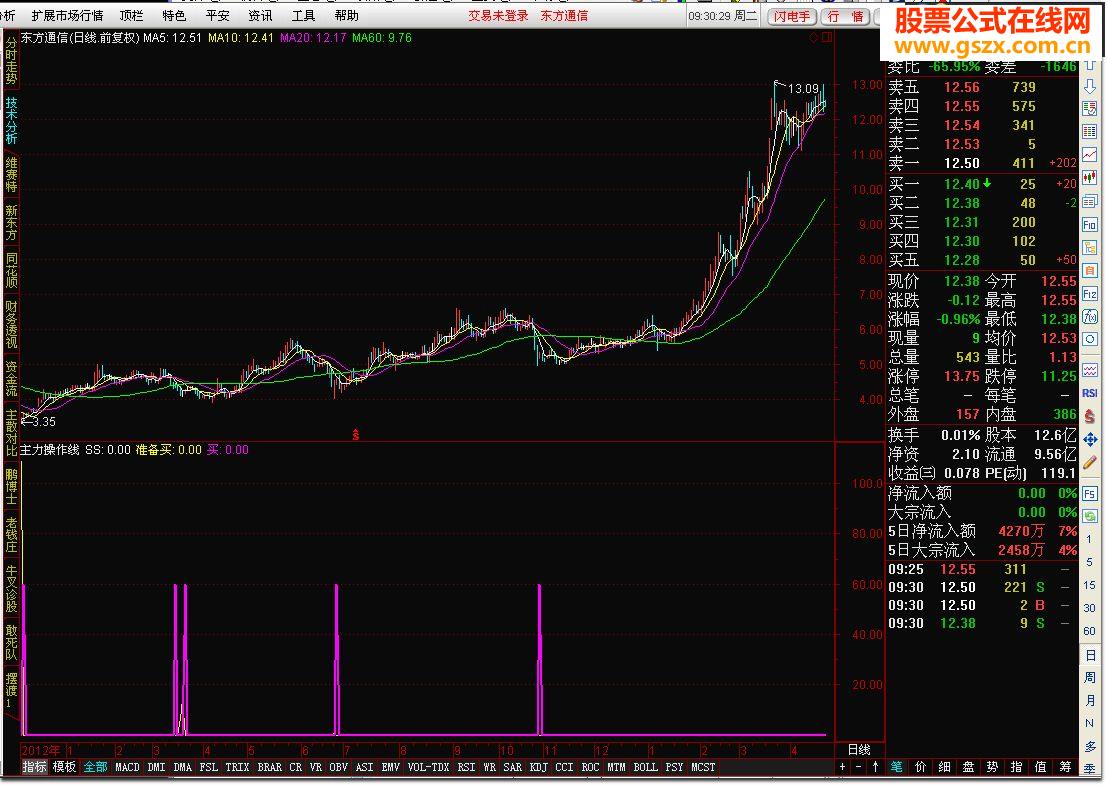Viewport: 1107px width, 785px height.
Task: Click the orange 自 self-selected stocks icon
Action: 1089,270
